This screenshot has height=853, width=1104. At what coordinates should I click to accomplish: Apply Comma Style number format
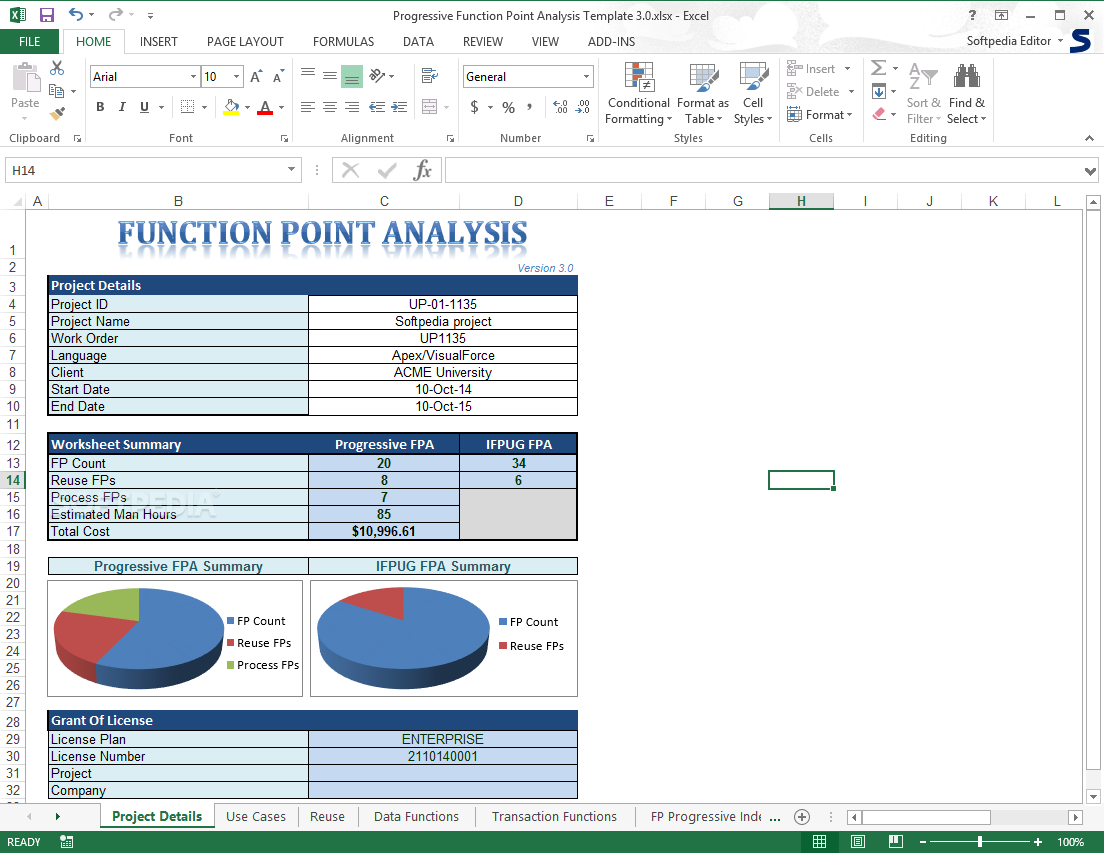point(529,107)
